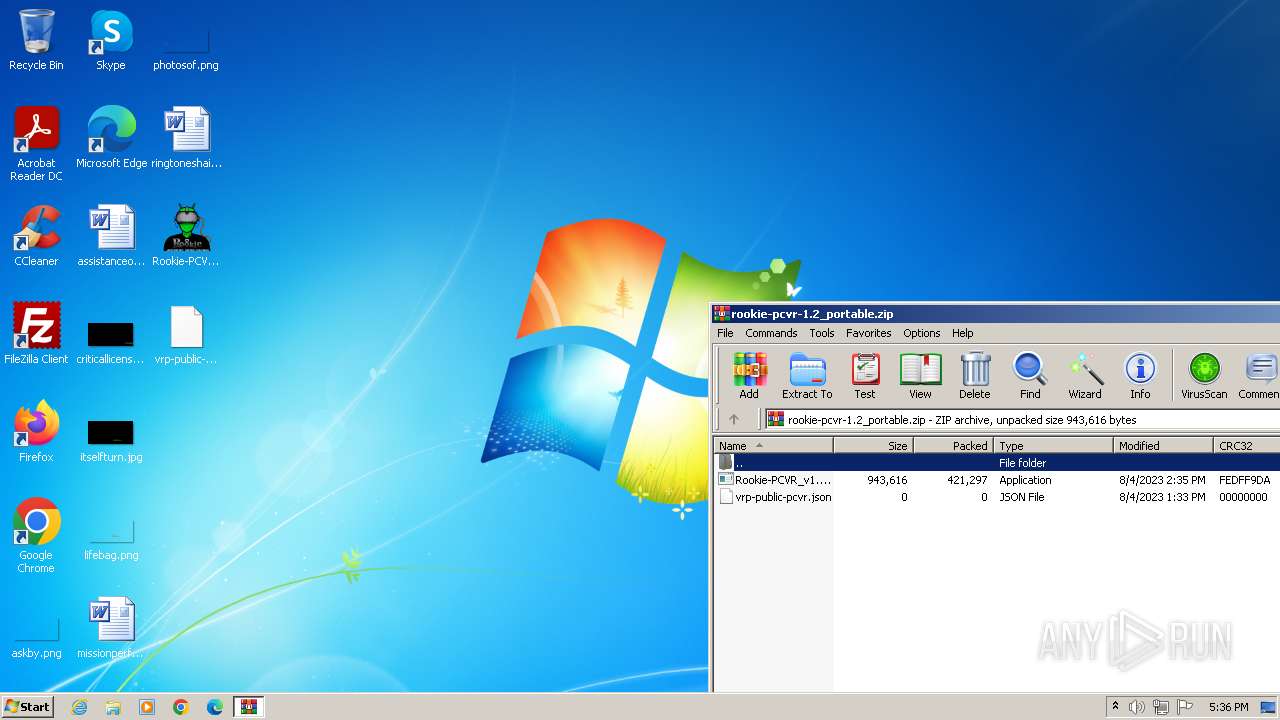Open Edge from the taskbar
Viewport: 1280px width, 720px height.
(215, 707)
